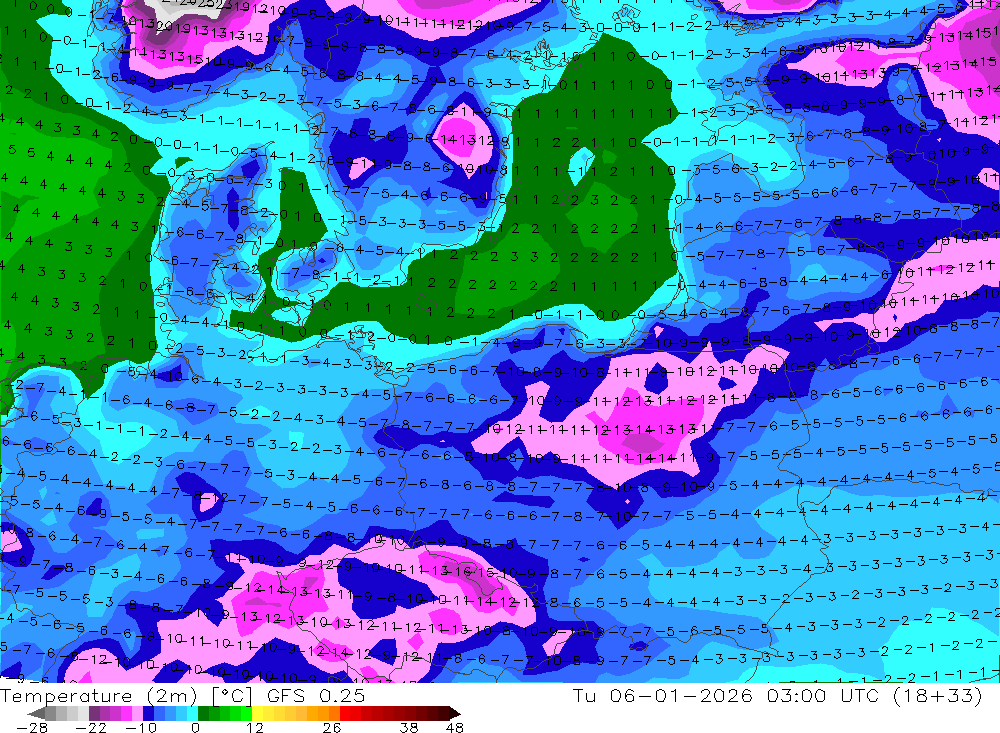Click the '[°C]' unit label
The width and height of the screenshot is (1000, 733).
pos(232,695)
